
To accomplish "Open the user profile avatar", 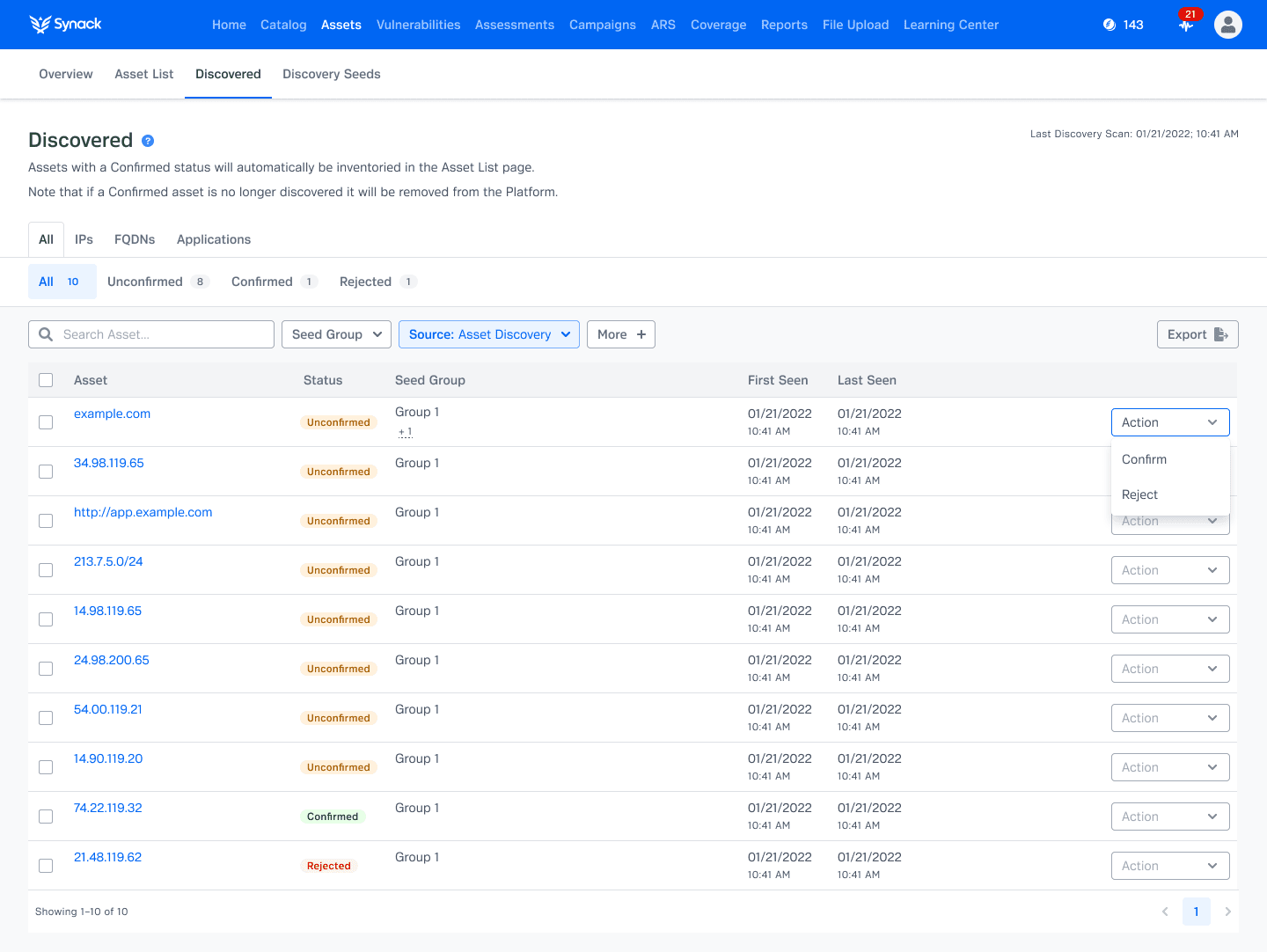I will pos(1227,25).
